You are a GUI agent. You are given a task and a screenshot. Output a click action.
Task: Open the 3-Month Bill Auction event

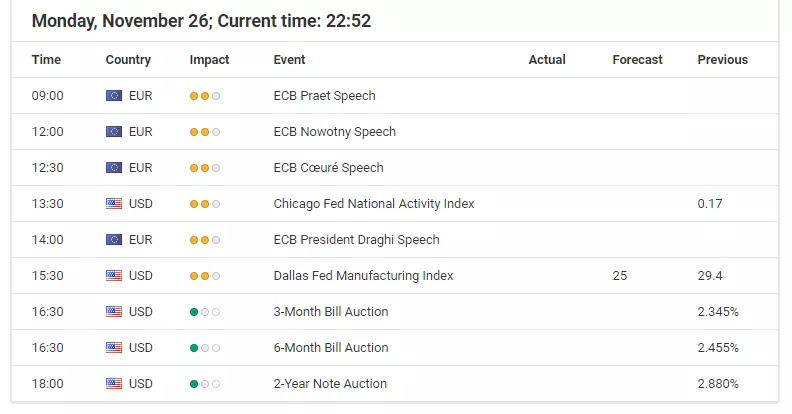[x=331, y=312]
